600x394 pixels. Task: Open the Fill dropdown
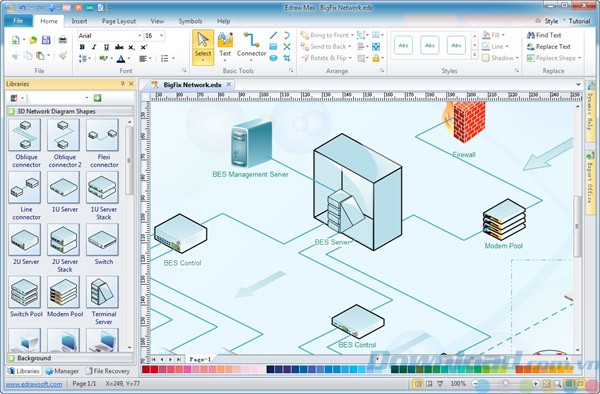tap(493, 35)
